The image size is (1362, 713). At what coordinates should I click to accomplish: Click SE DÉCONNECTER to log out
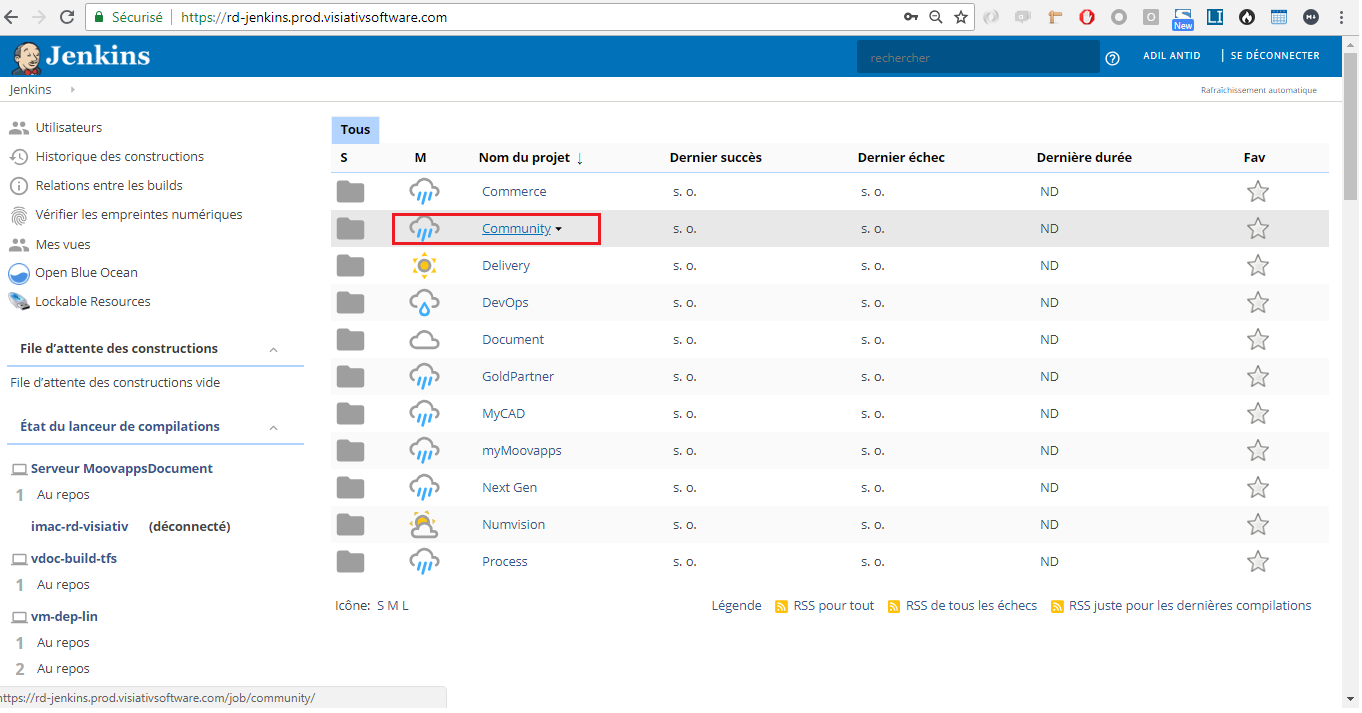pos(1275,56)
